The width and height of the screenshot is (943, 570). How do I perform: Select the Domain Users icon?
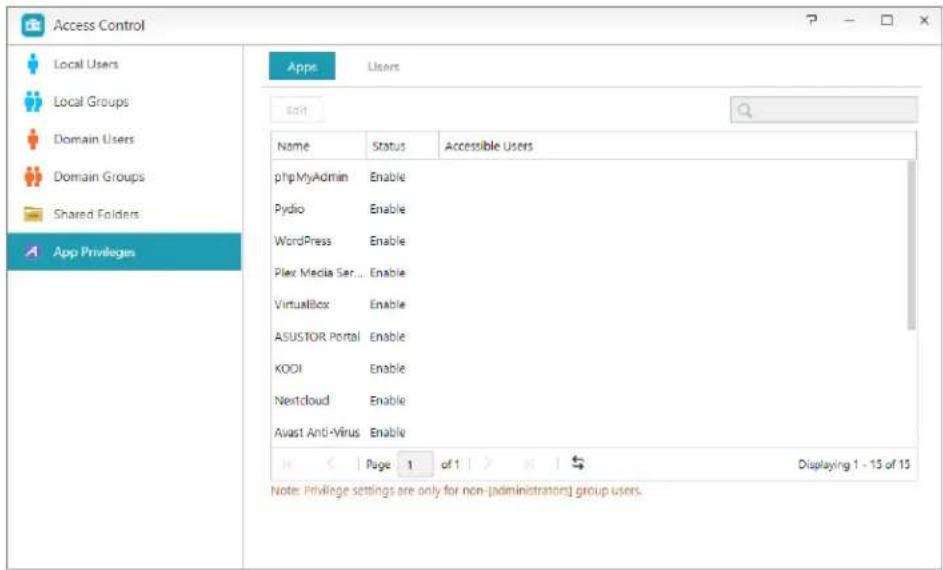coord(33,139)
